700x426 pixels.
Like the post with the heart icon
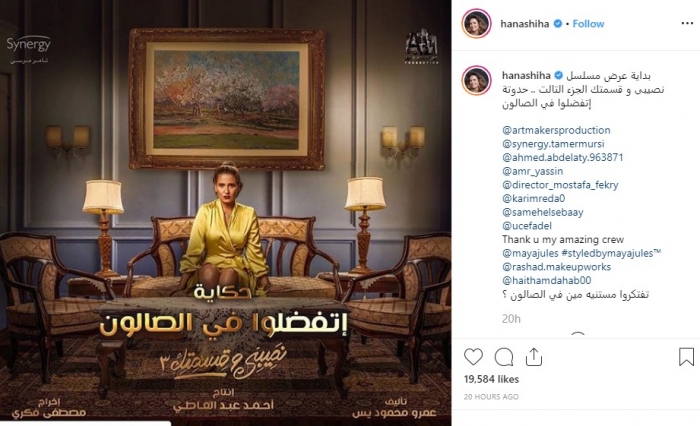click(x=473, y=357)
